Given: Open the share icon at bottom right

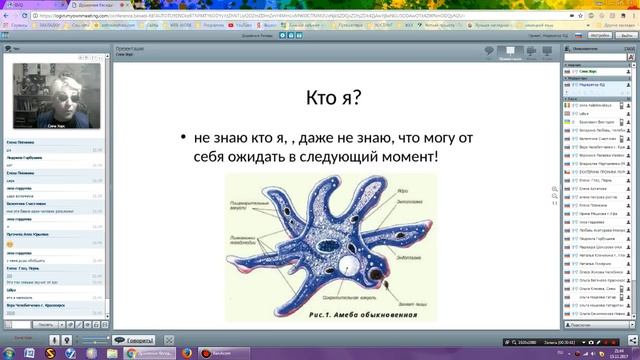Looking at the screenshot, I should click(x=632, y=340).
